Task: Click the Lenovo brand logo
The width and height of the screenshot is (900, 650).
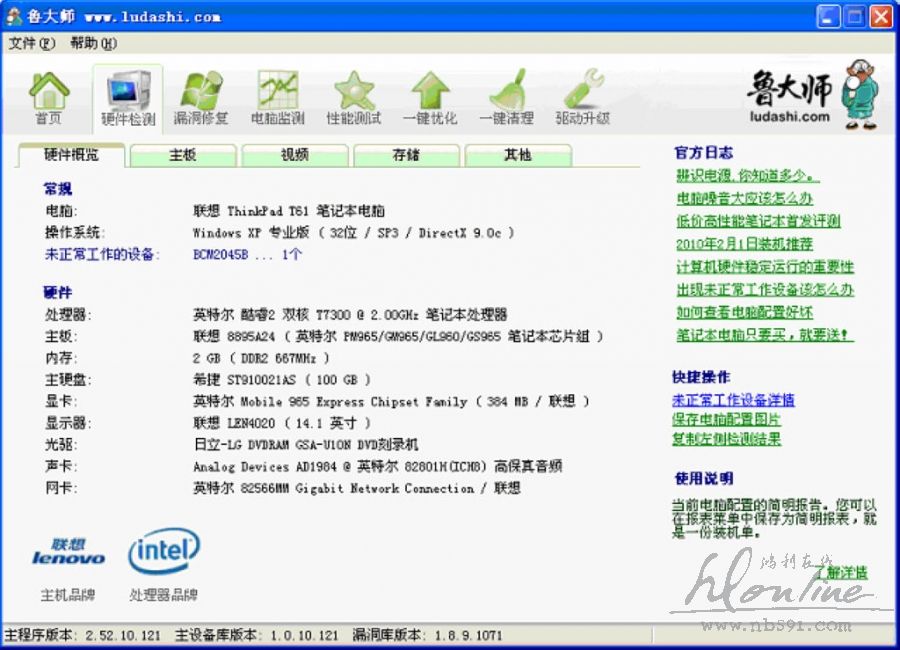Action: point(68,553)
